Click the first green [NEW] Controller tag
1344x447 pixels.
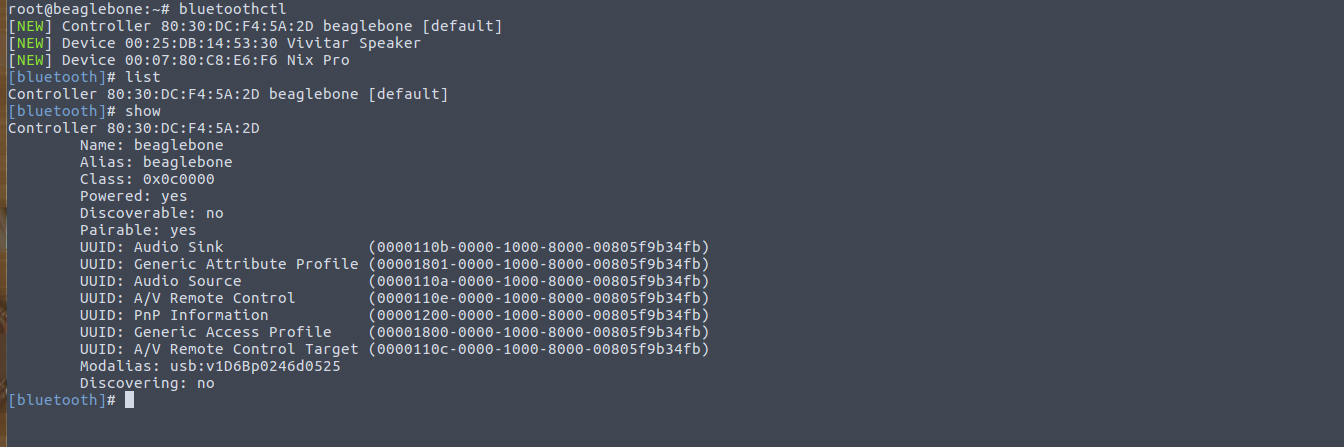(x=30, y=26)
